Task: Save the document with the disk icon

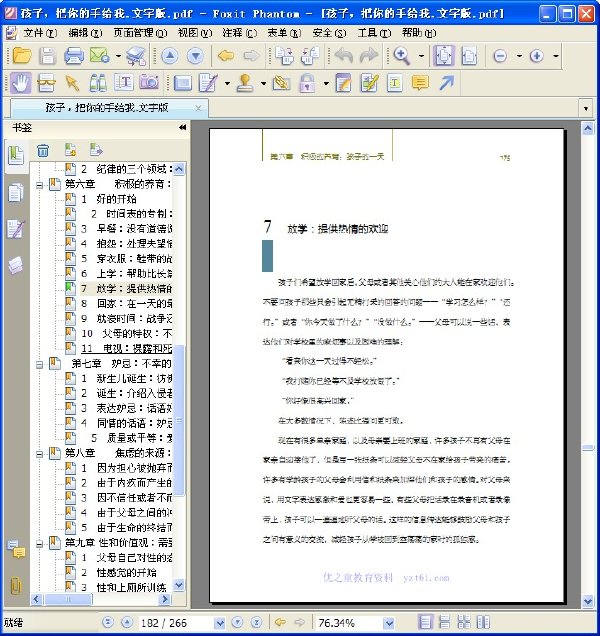Action: click(x=47, y=56)
